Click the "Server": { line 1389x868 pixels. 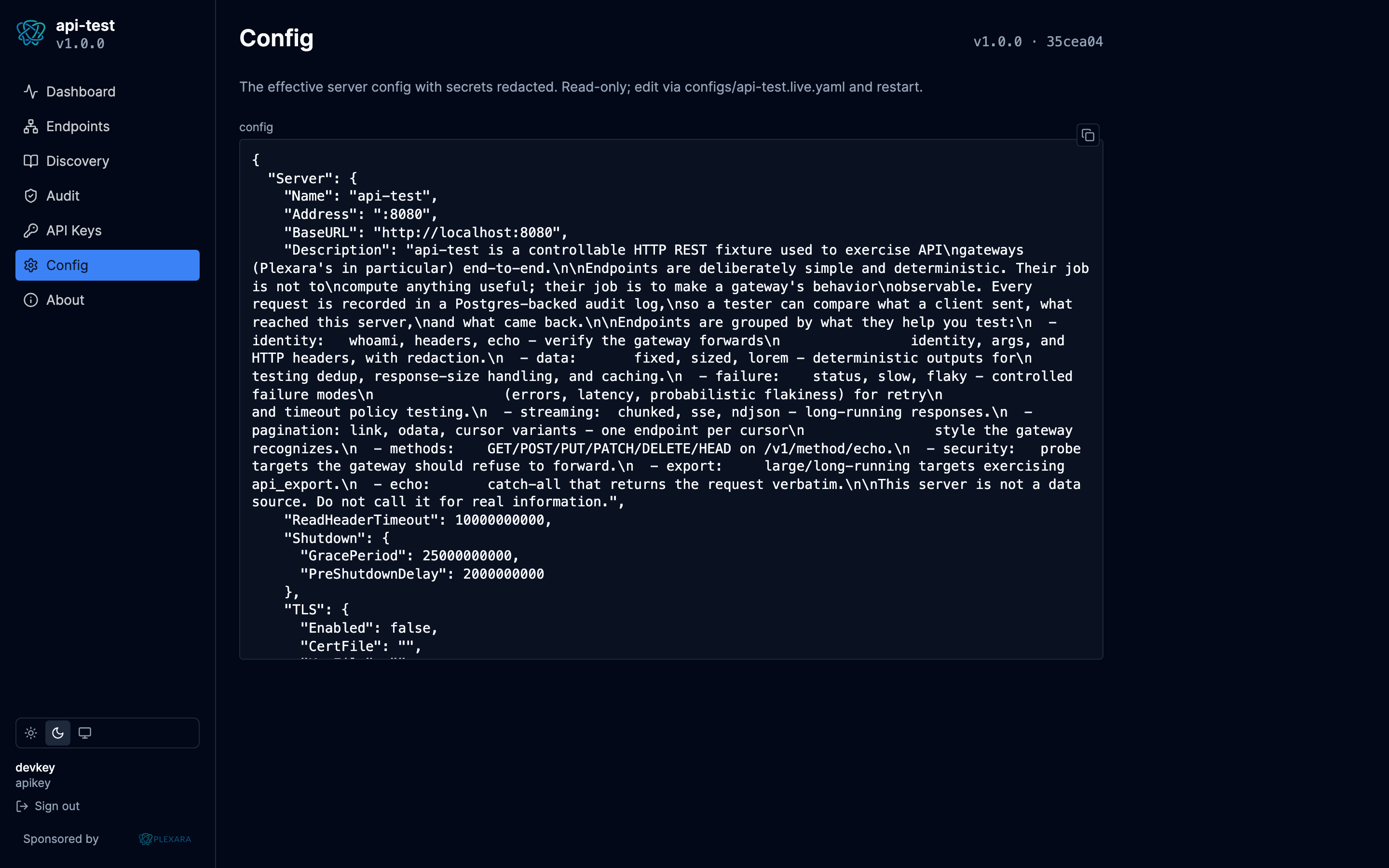coord(312,178)
